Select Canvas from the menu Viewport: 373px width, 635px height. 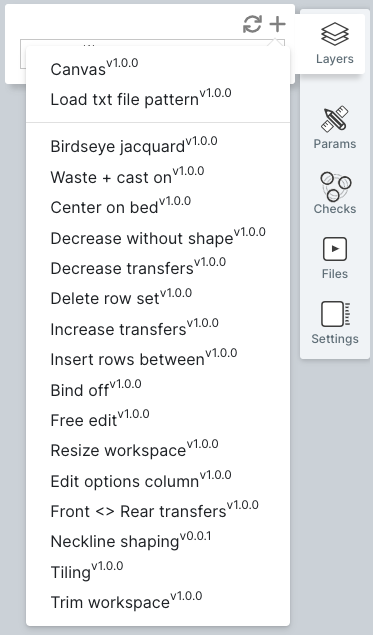click(158, 68)
